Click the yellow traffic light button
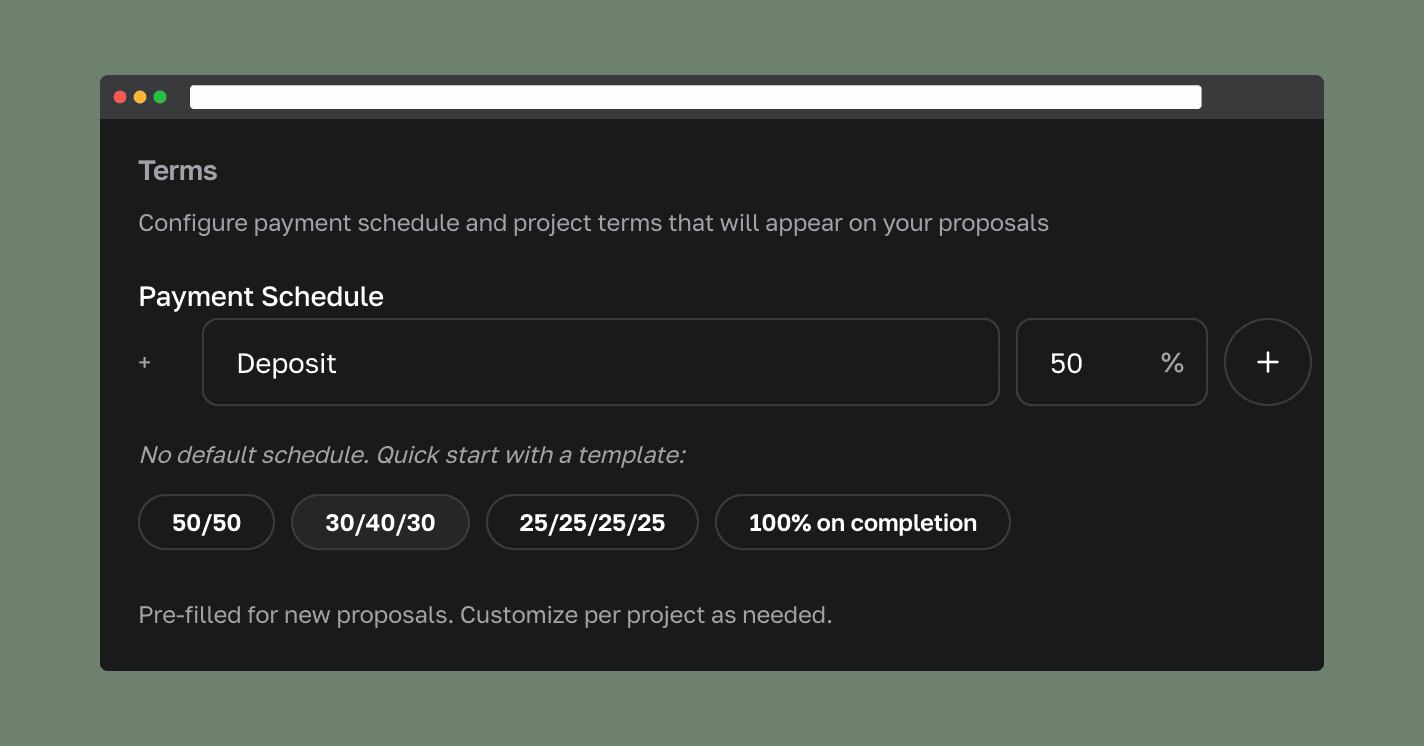This screenshot has height=746, width=1424. tap(139, 97)
